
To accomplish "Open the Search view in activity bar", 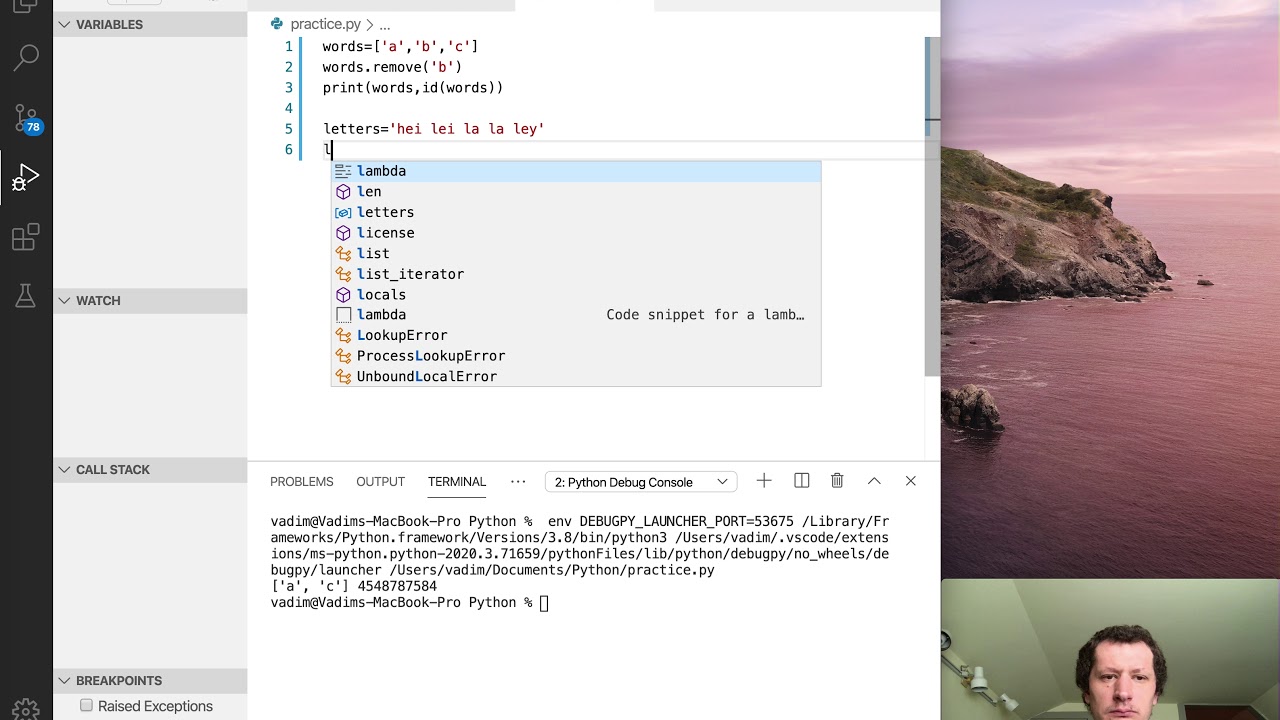I will 26,56.
